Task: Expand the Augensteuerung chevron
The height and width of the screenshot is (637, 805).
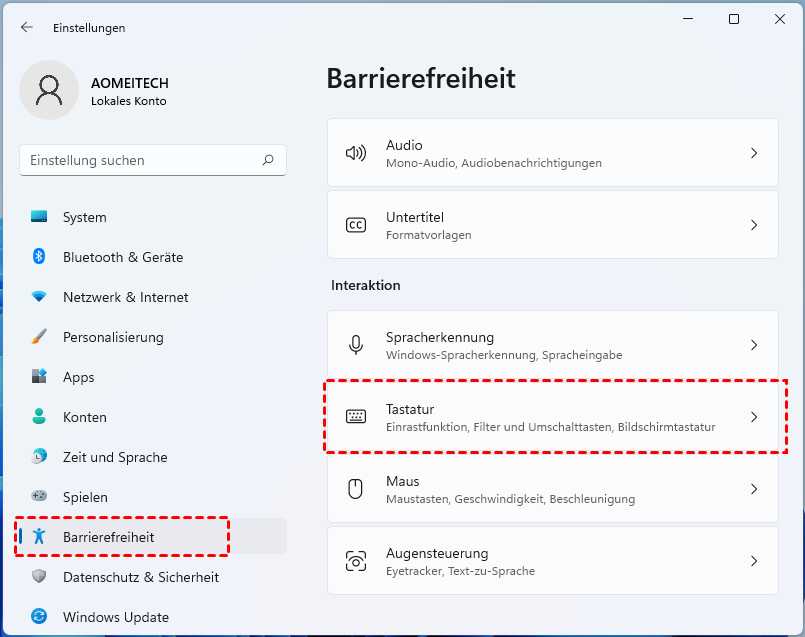Action: click(x=754, y=561)
